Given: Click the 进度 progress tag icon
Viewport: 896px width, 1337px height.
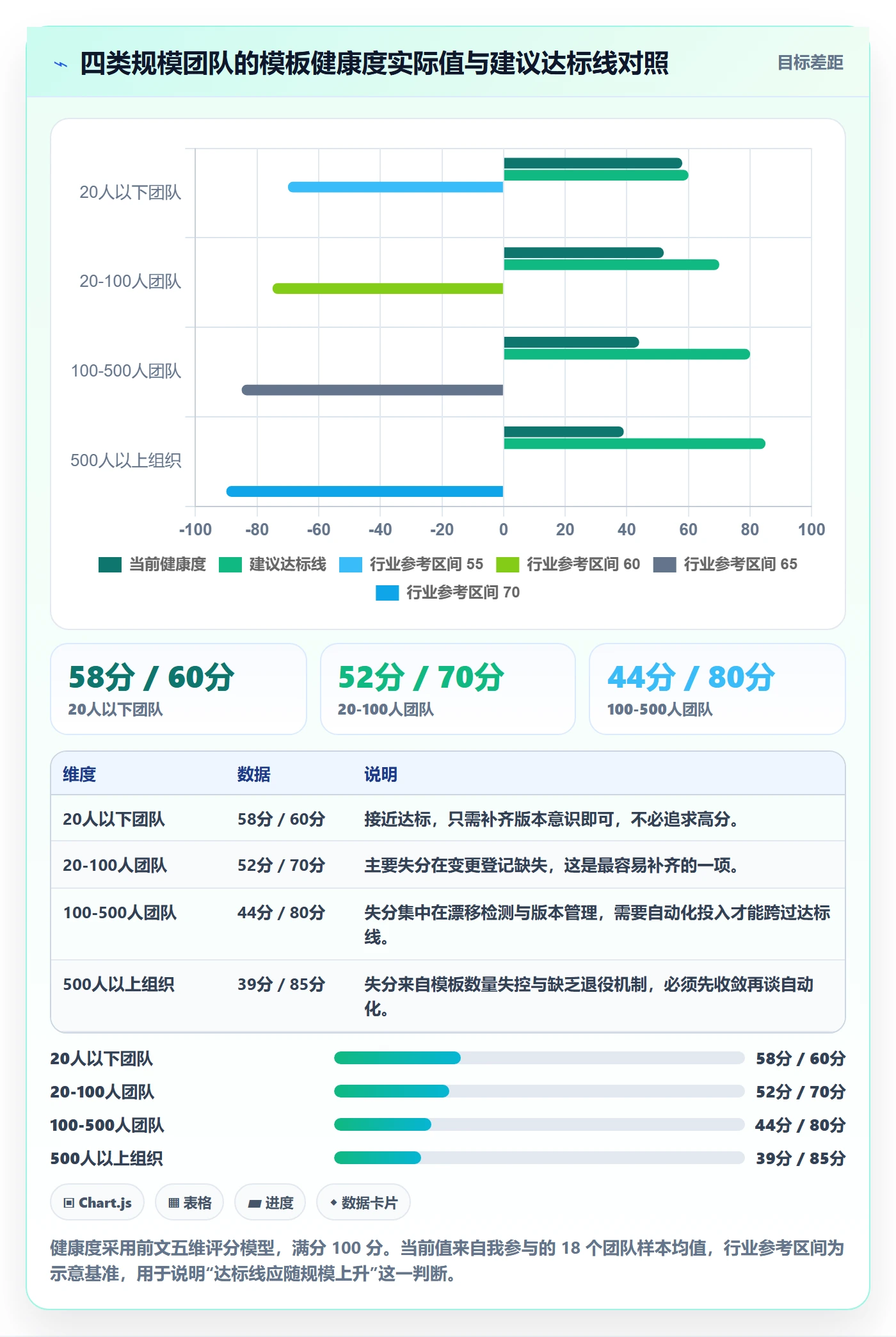Looking at the screenshot, I should click(x=254, y=1203).
